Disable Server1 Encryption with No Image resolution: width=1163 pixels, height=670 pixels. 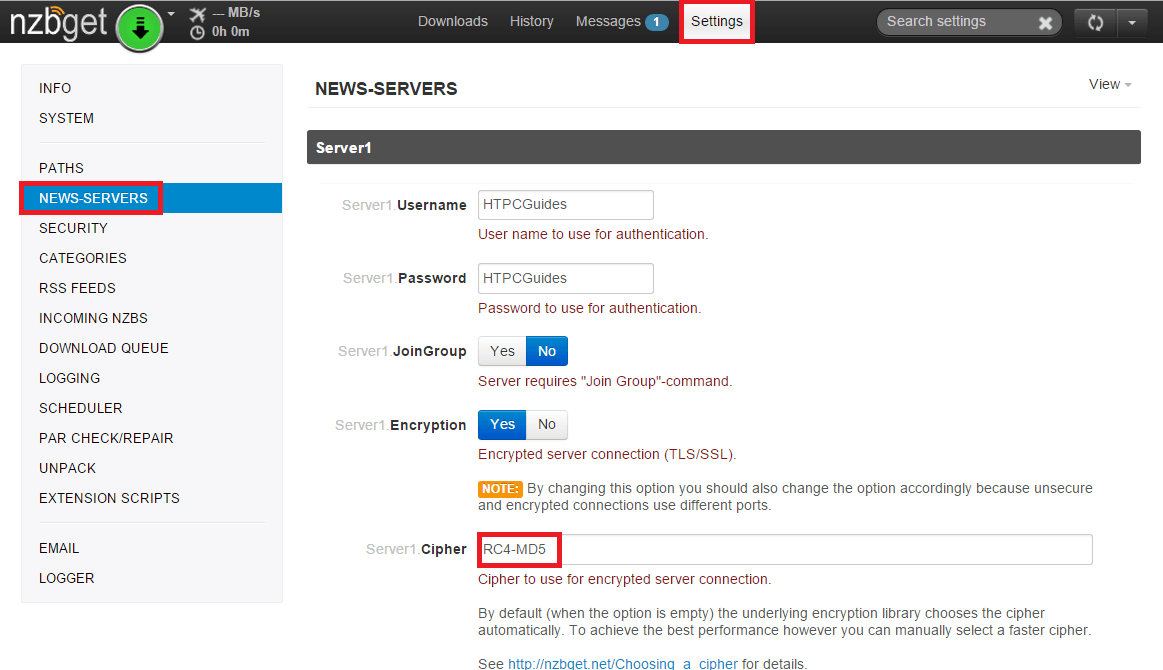547,425
